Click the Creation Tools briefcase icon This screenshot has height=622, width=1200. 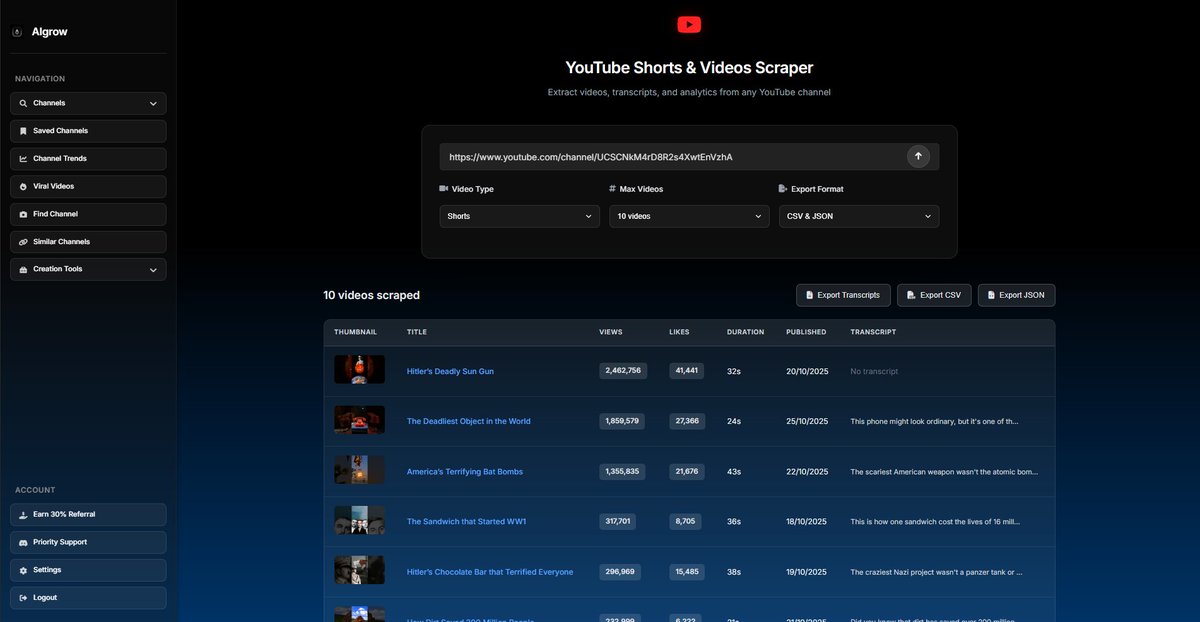coord(23,269)
